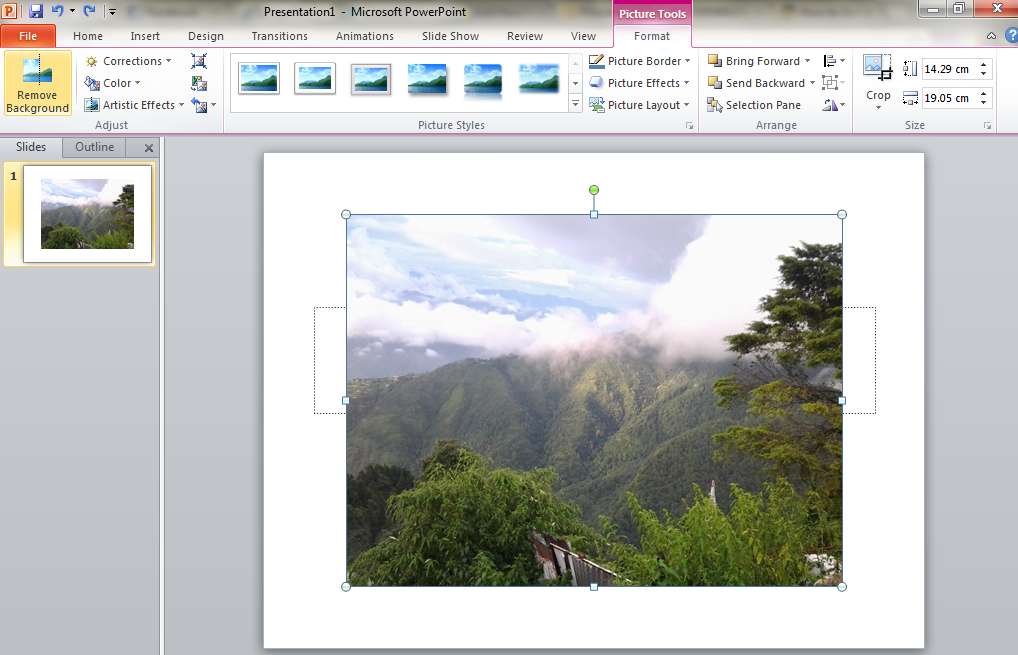
Task: Open PowerPoint Help question mark icon
Action: (x=1011, y=36)
